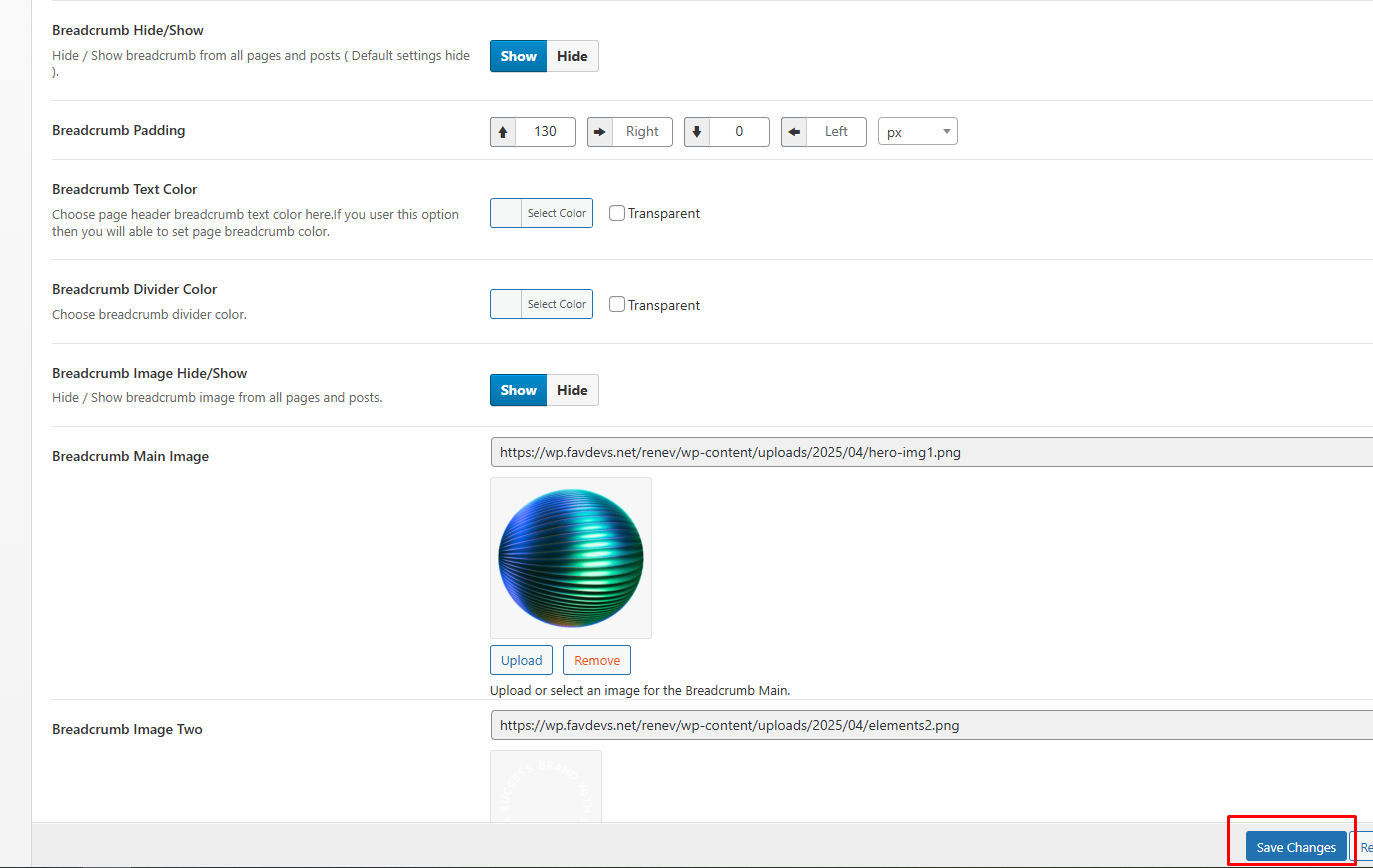Click the Breadcrumb Image Two preview thumbnail
1373x868 pixels.
click(546, 787)
